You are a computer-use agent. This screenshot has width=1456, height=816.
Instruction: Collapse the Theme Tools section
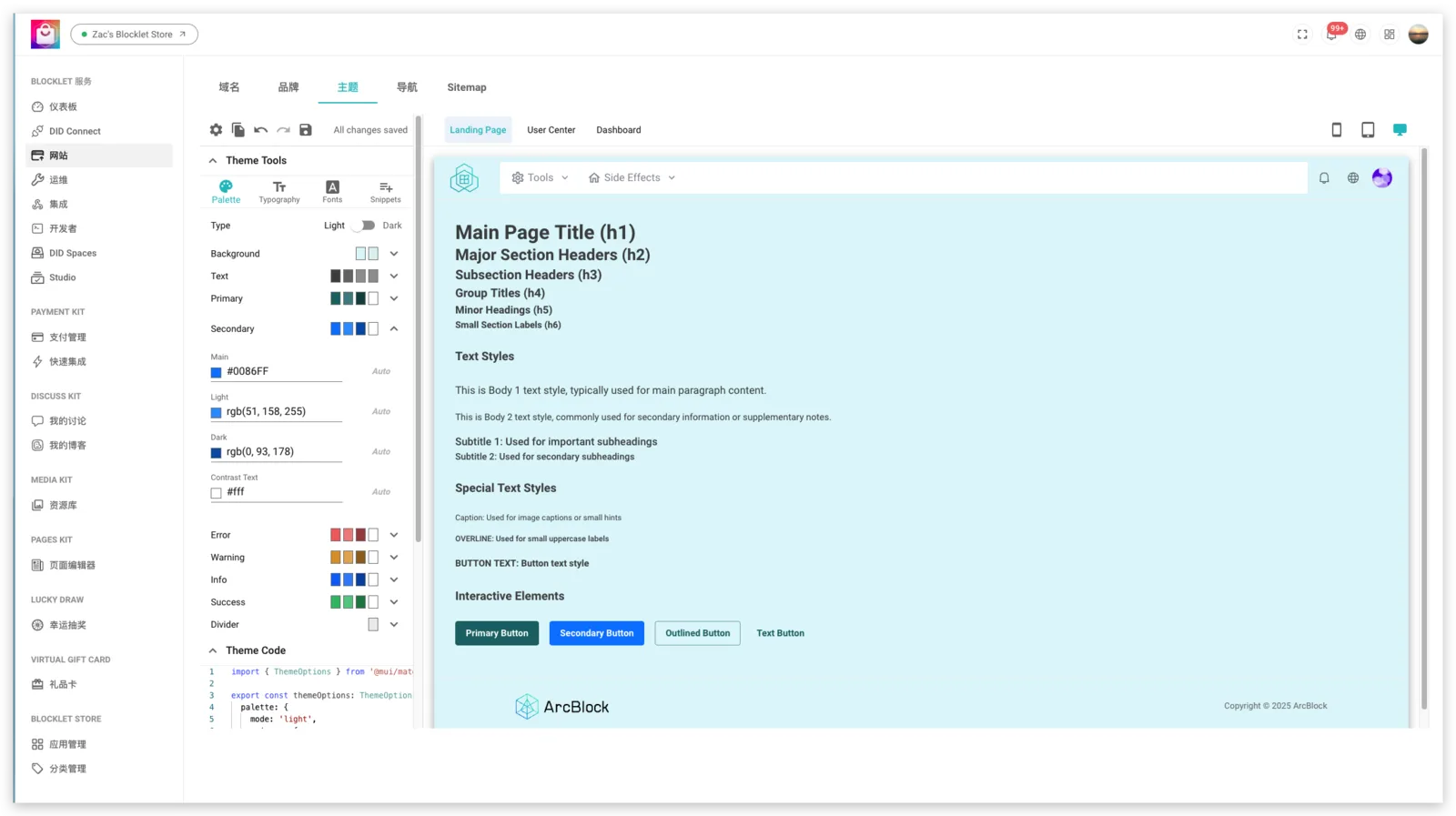pos(213,161)
